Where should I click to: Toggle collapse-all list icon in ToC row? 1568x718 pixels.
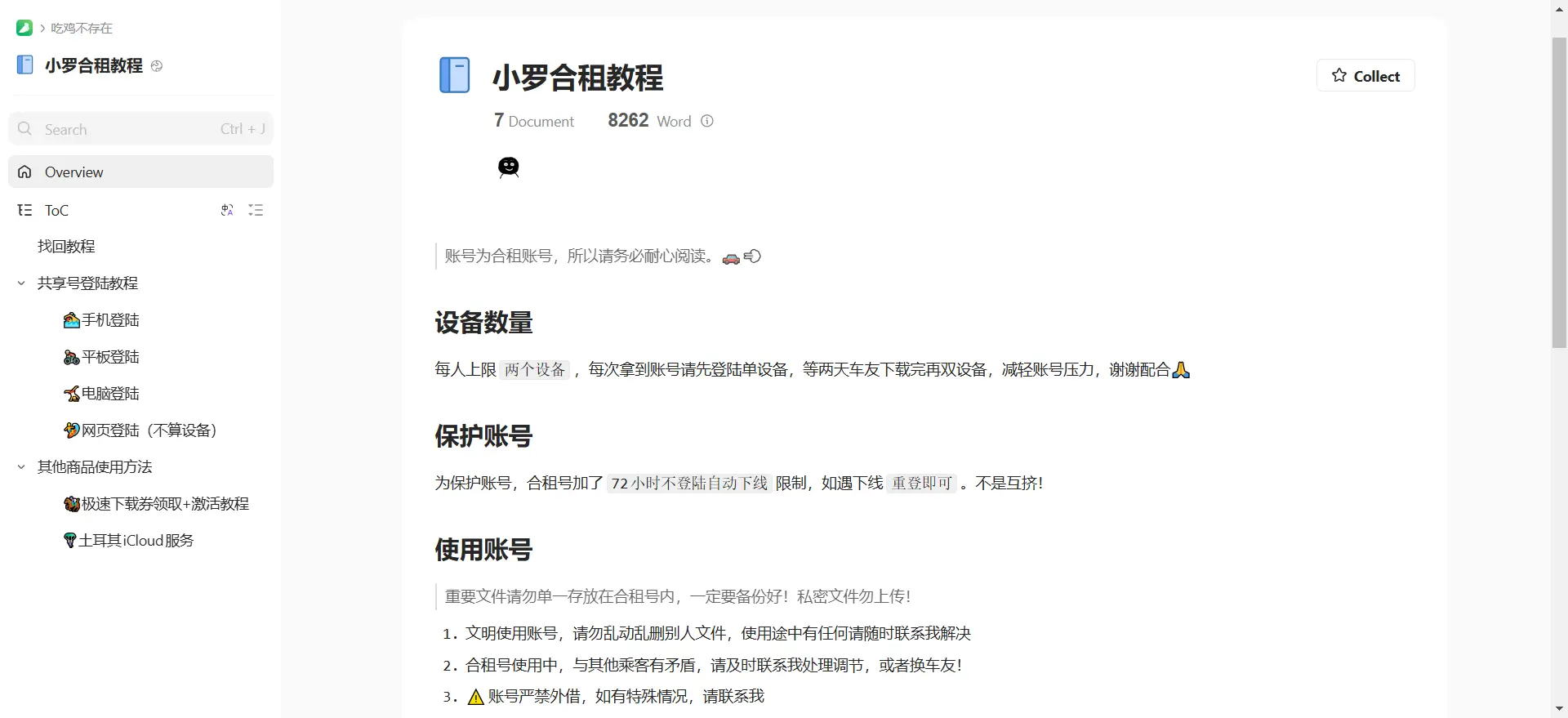256,210
